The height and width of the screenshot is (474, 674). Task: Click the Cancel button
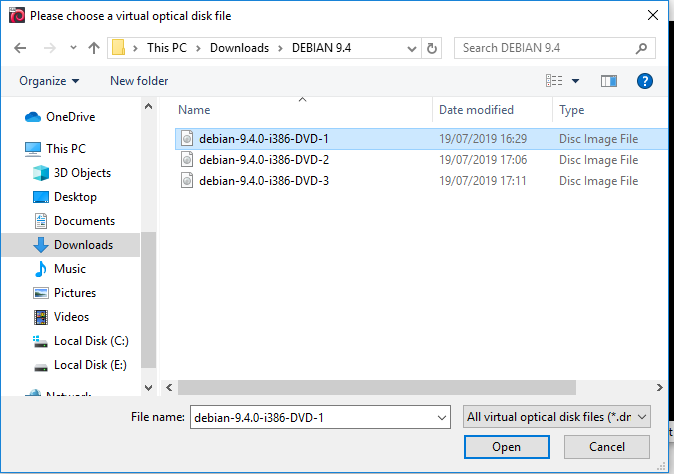(x=607, y=447)
